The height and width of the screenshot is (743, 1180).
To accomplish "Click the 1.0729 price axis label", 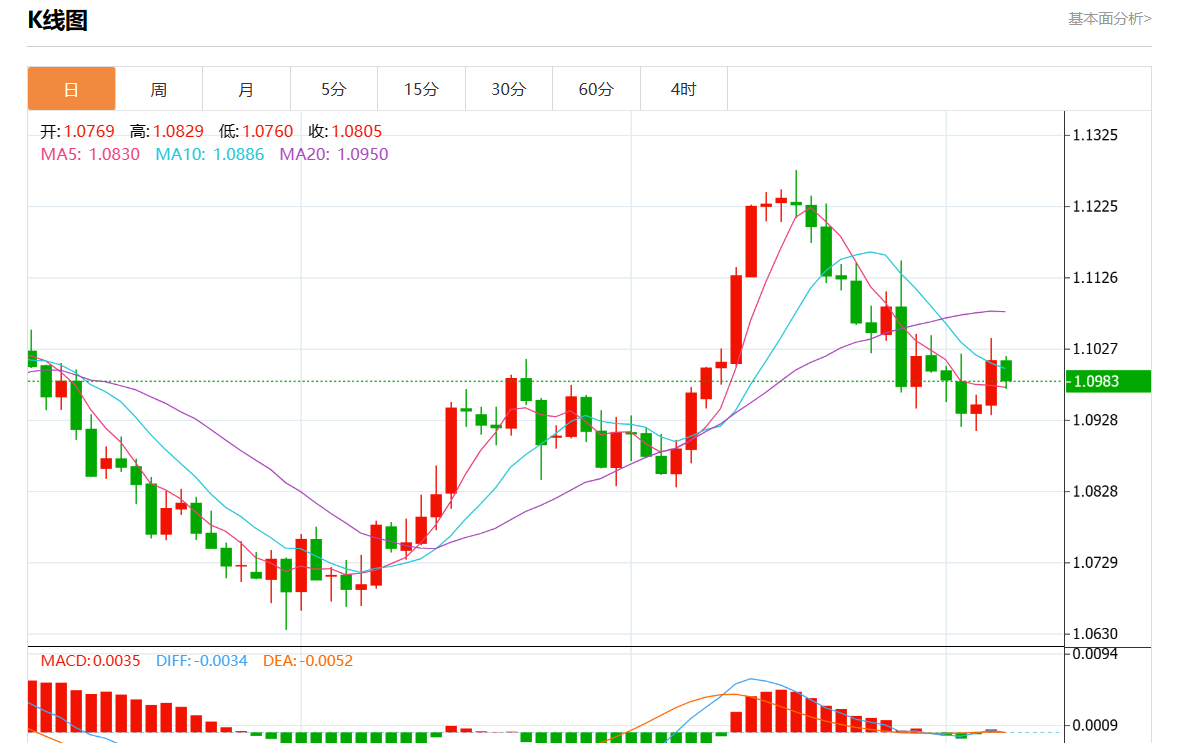I will pos(1095,562).
